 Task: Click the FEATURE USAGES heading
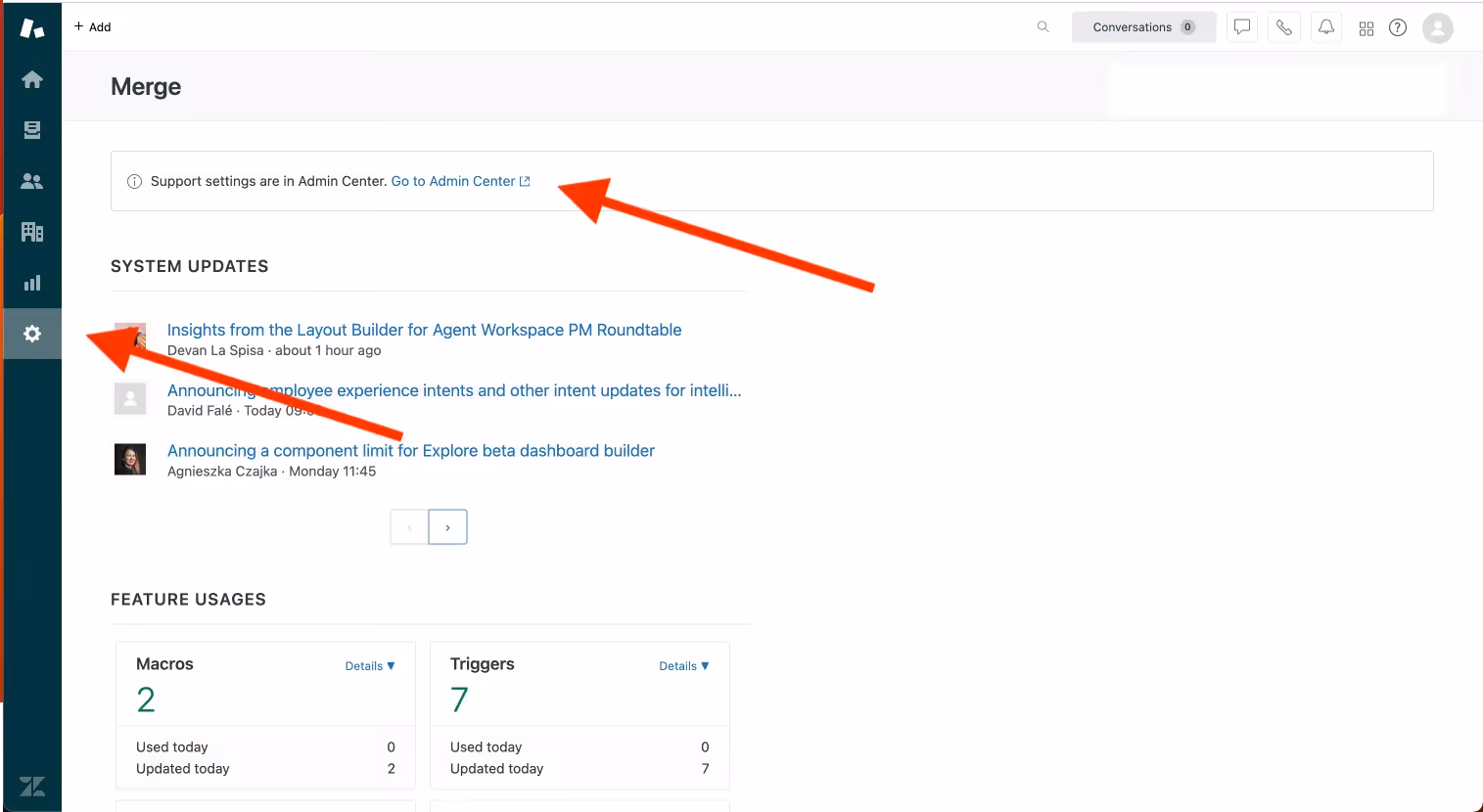coord(188,600)
